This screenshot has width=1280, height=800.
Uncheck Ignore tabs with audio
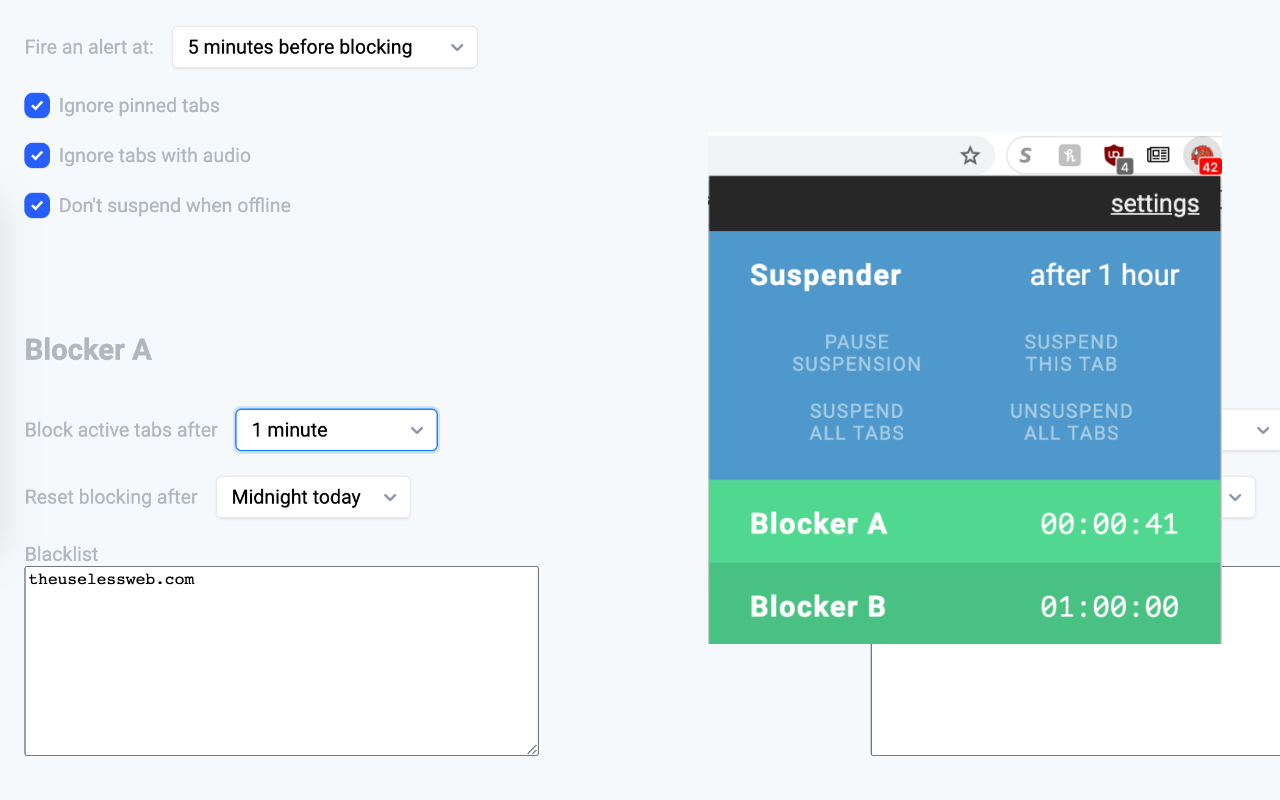click(37, 156)
